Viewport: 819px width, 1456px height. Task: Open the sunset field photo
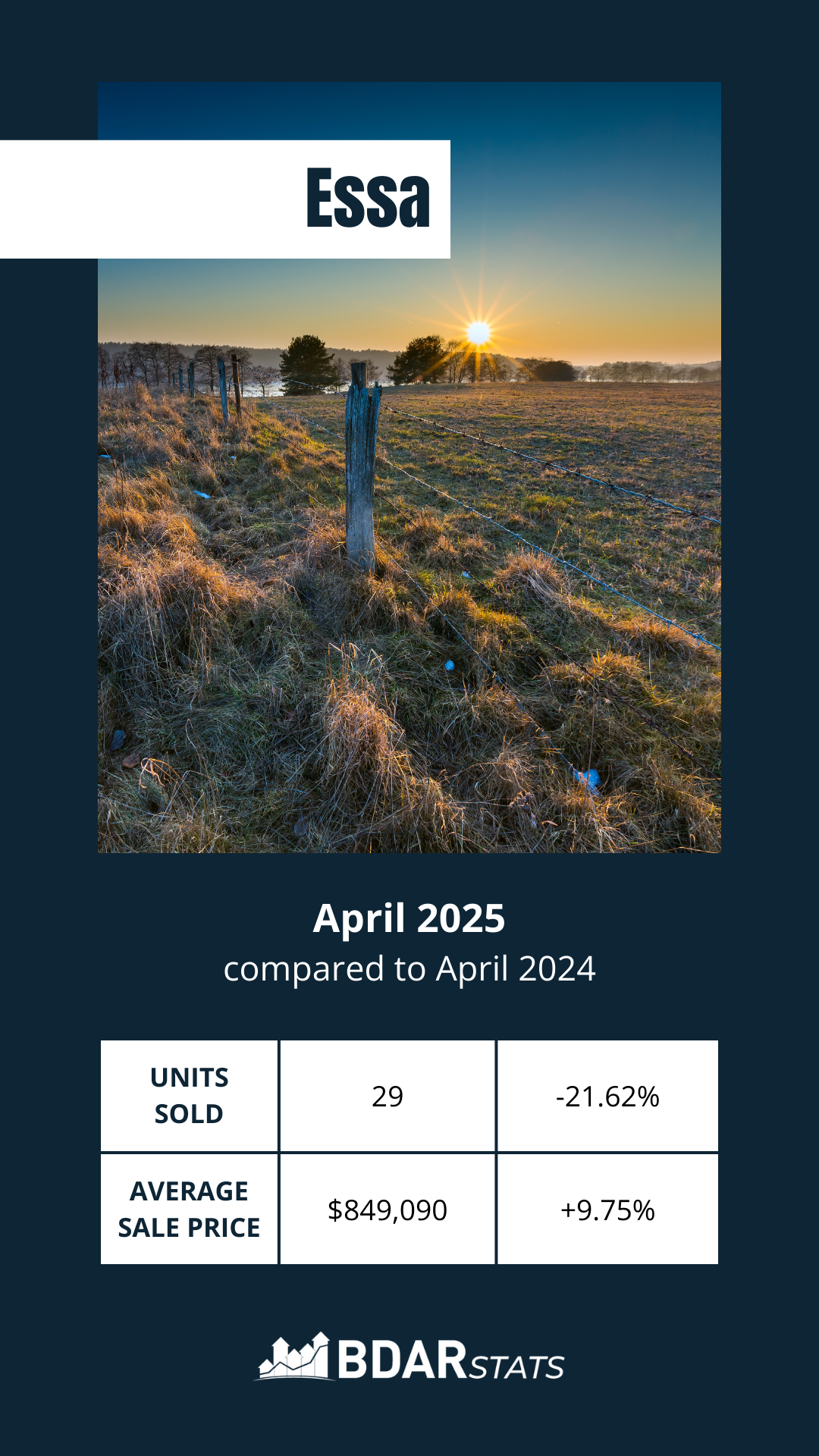coord(409,467)
